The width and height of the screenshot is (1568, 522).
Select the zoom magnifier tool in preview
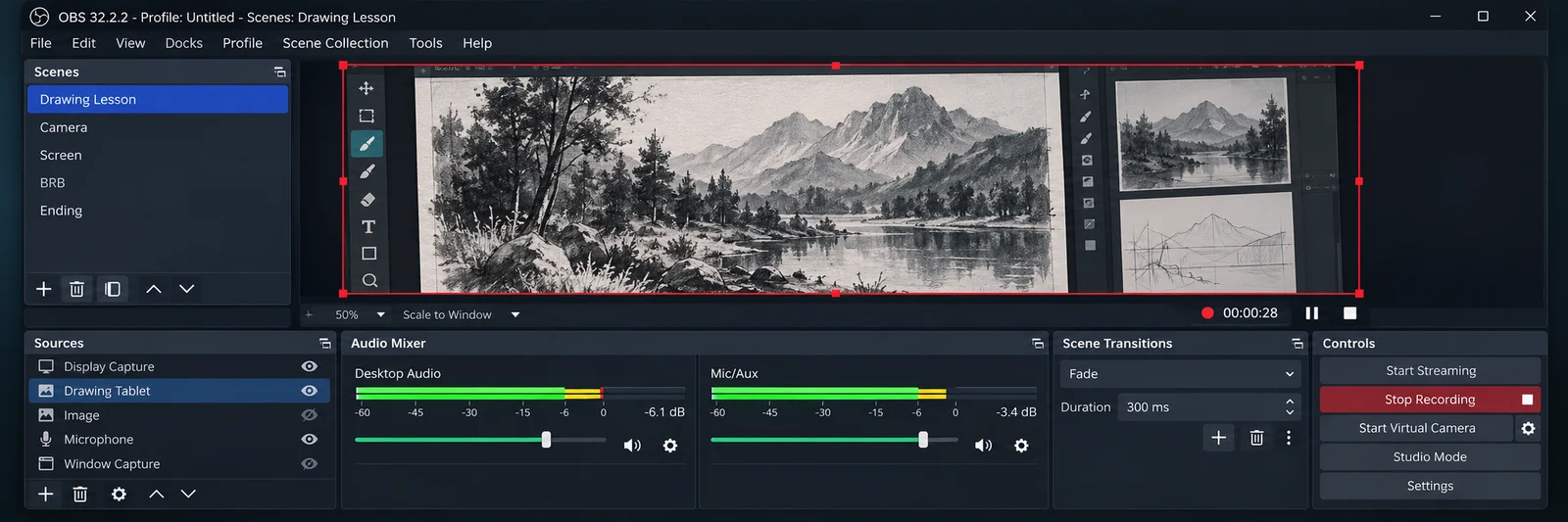tap(369, 281)
